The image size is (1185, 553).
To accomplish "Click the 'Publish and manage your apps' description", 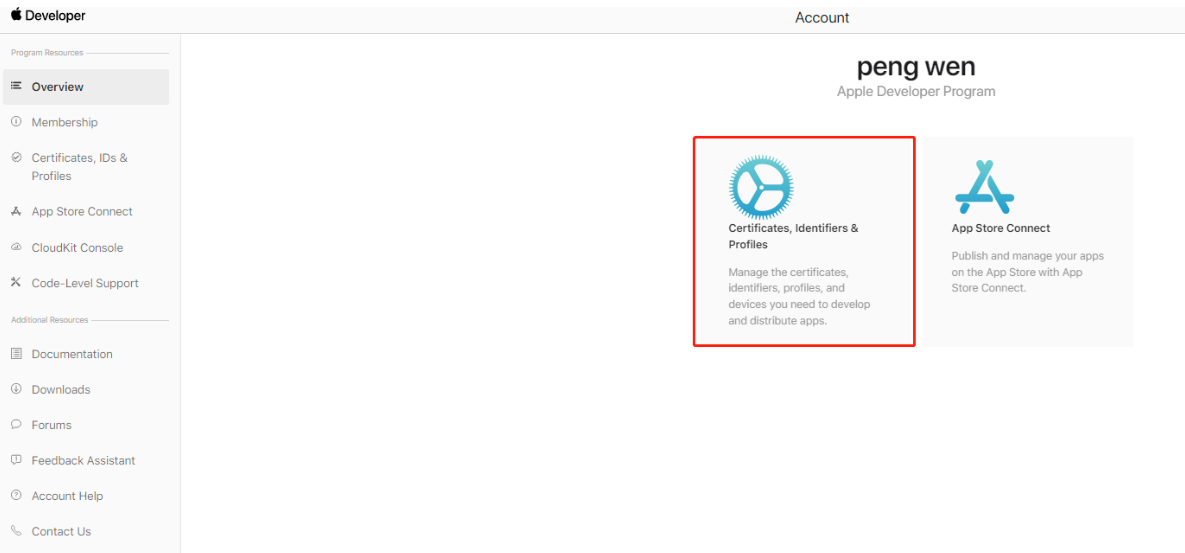I will (1028, 272).
